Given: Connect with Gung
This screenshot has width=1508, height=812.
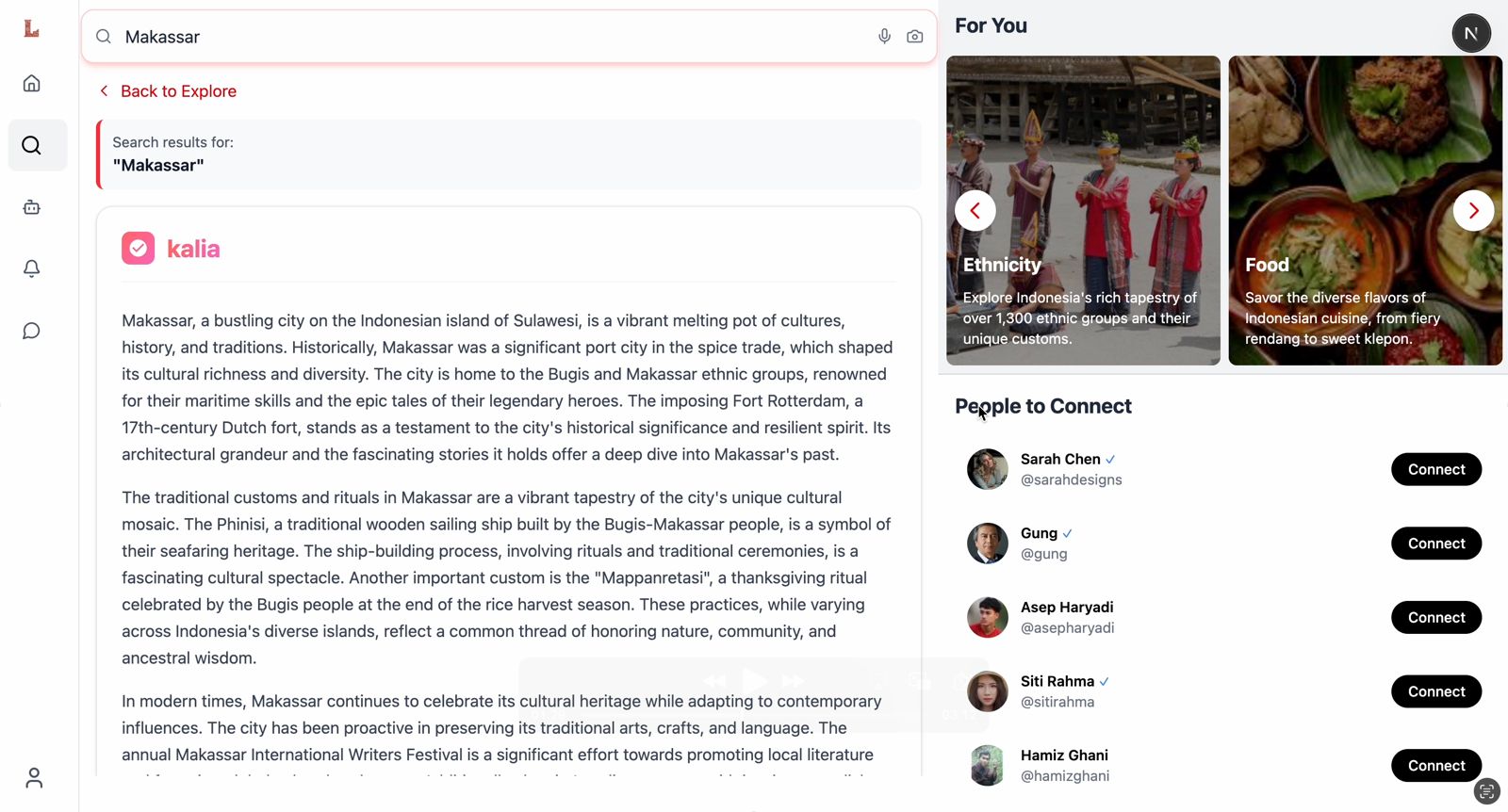Looking at the screenshot, I should tap(1436, 544).
